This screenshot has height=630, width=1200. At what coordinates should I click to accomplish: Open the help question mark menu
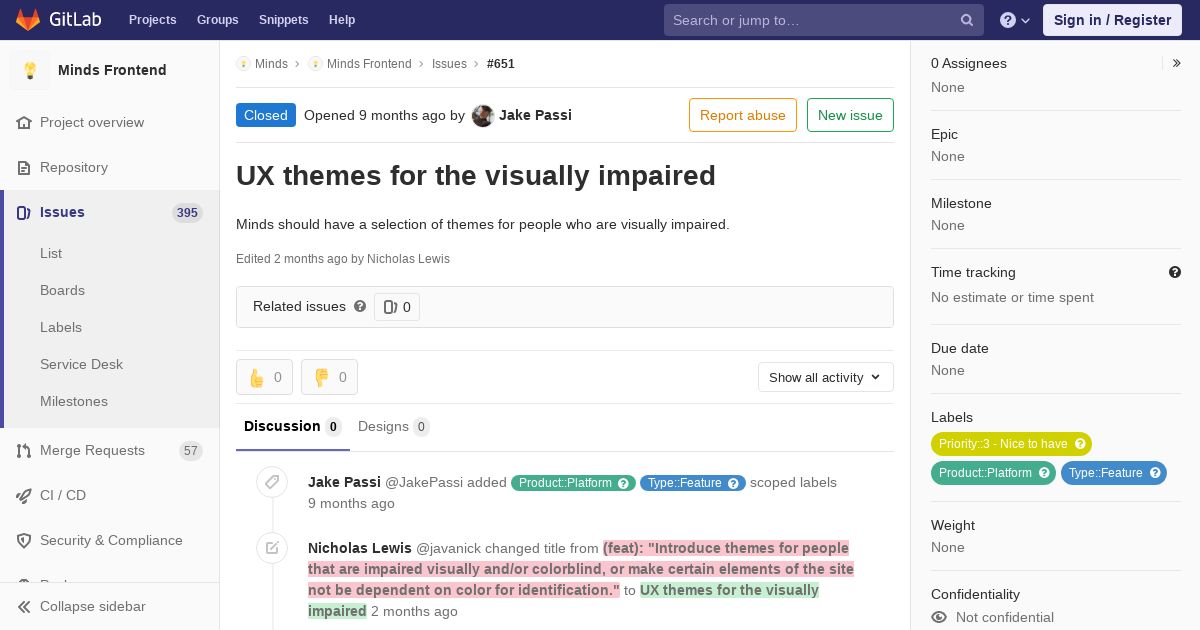[x=1015, y=20]
